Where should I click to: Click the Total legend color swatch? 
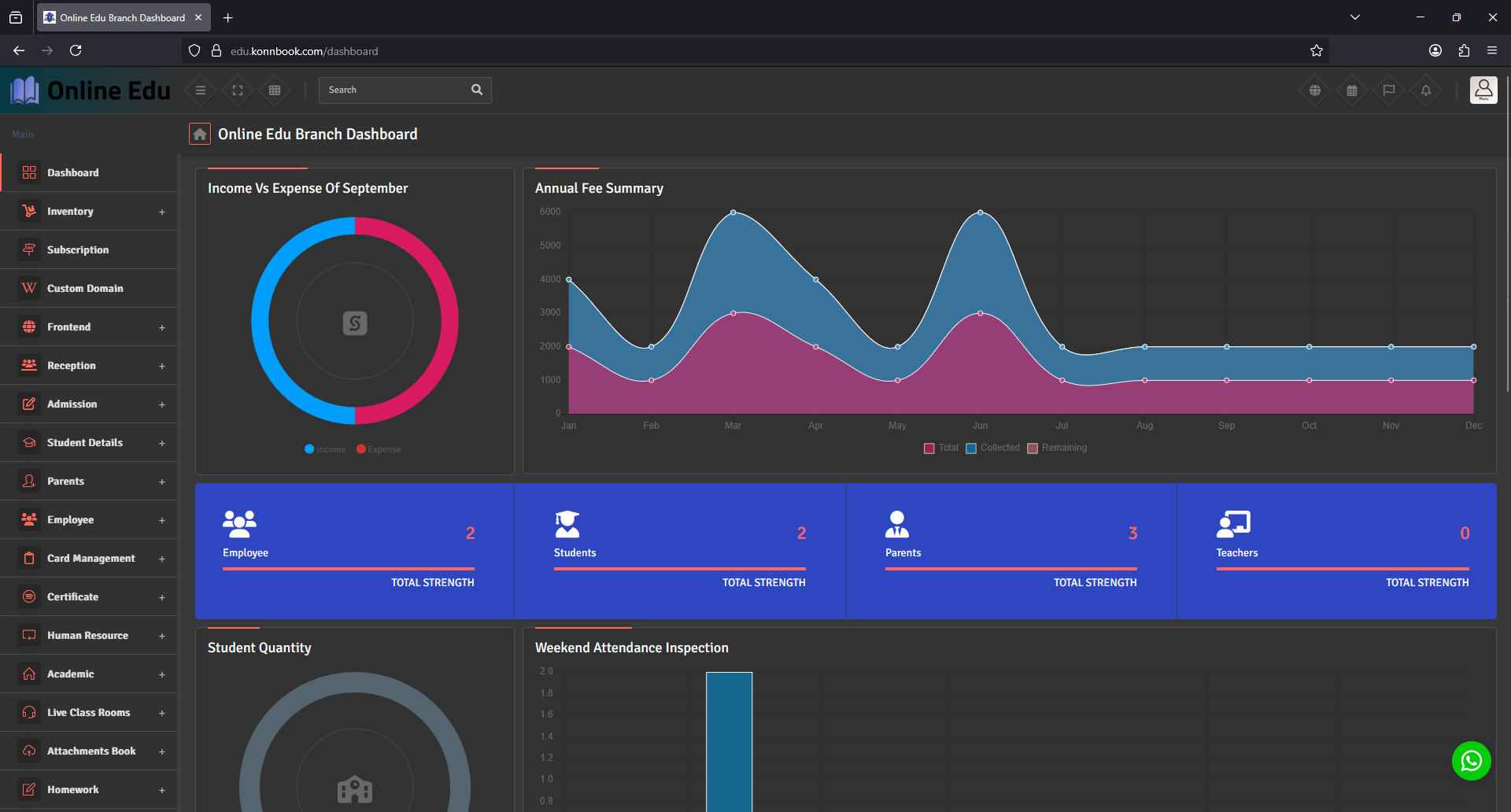click(x=929, y=448)
